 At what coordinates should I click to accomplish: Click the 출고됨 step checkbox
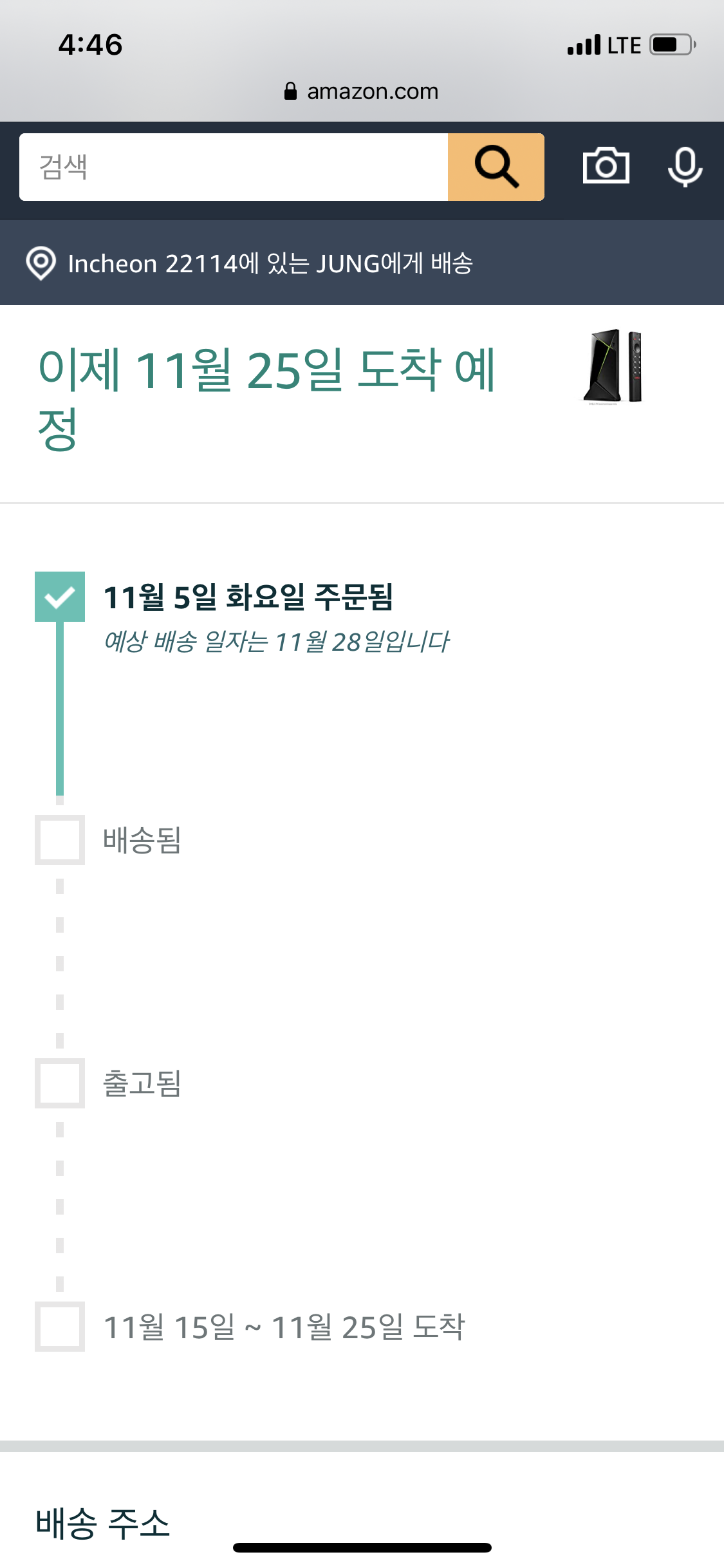(59, 1083)
